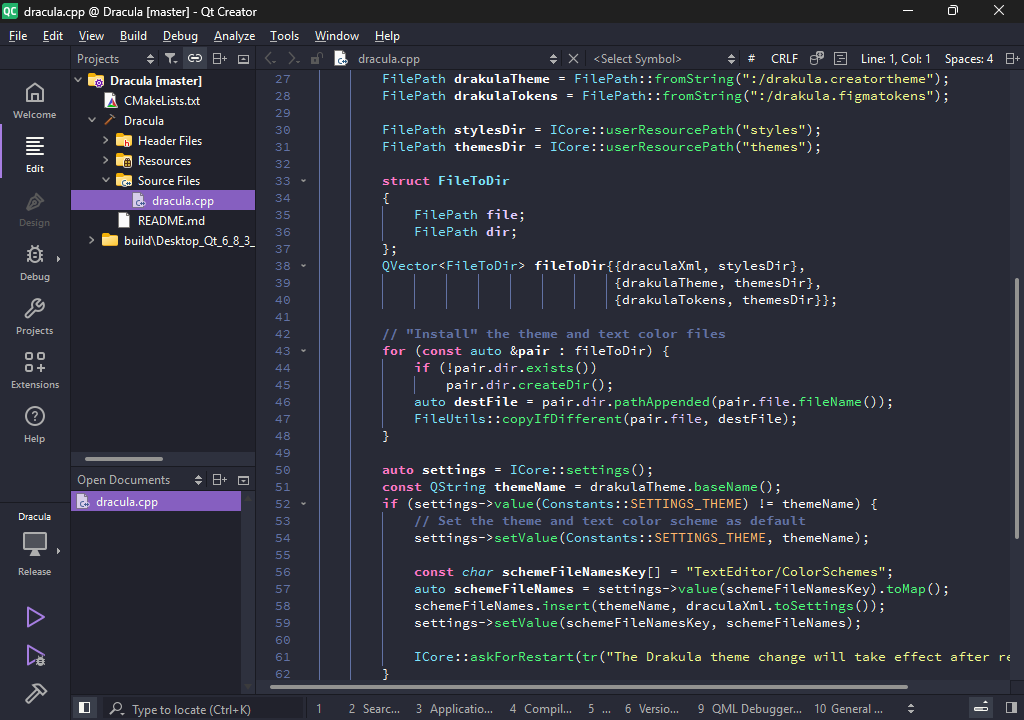Toggle the file writable lock icon

tap(317, 59)
